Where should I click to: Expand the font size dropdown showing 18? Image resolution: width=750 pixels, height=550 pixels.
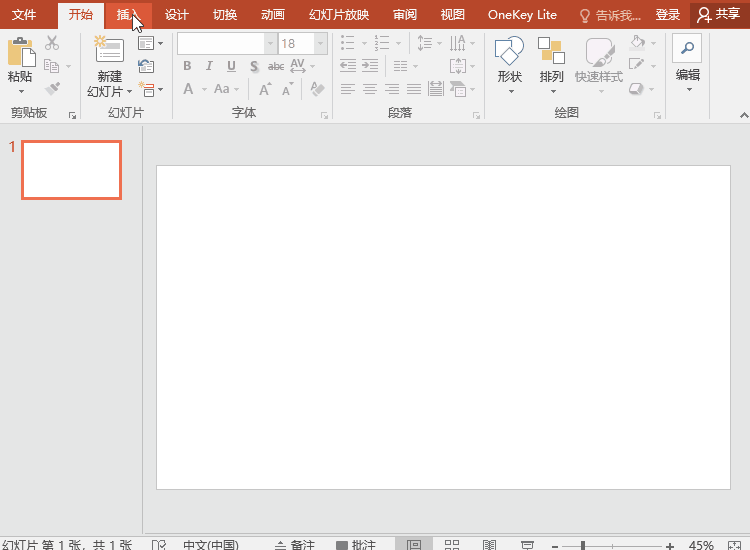tap(320, 44)
